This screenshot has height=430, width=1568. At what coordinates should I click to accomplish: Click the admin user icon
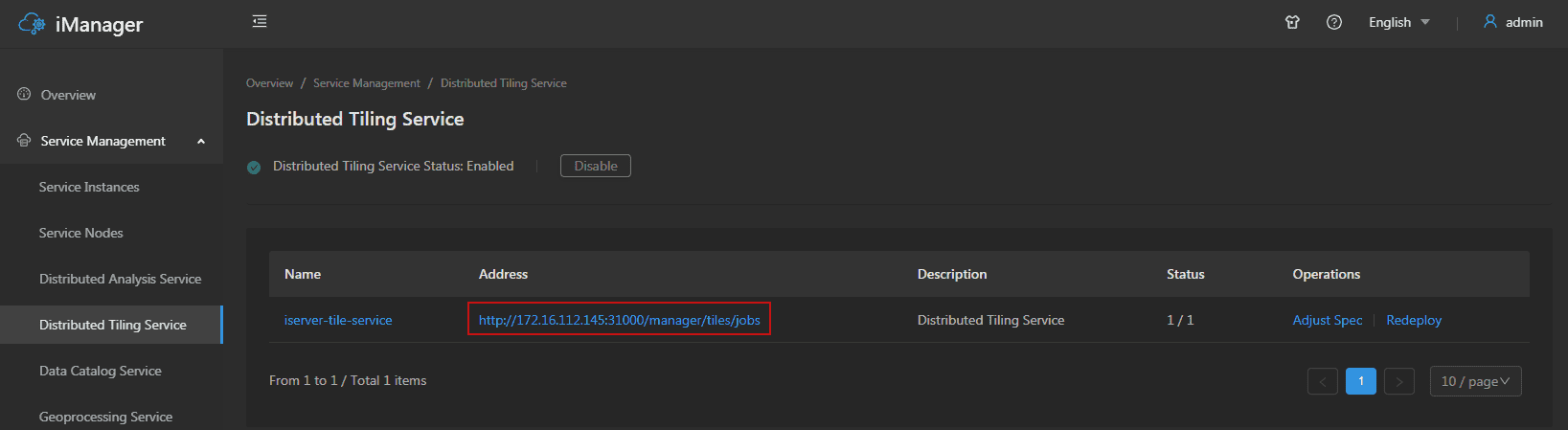pyautogui.click(x=1490, y=21)
